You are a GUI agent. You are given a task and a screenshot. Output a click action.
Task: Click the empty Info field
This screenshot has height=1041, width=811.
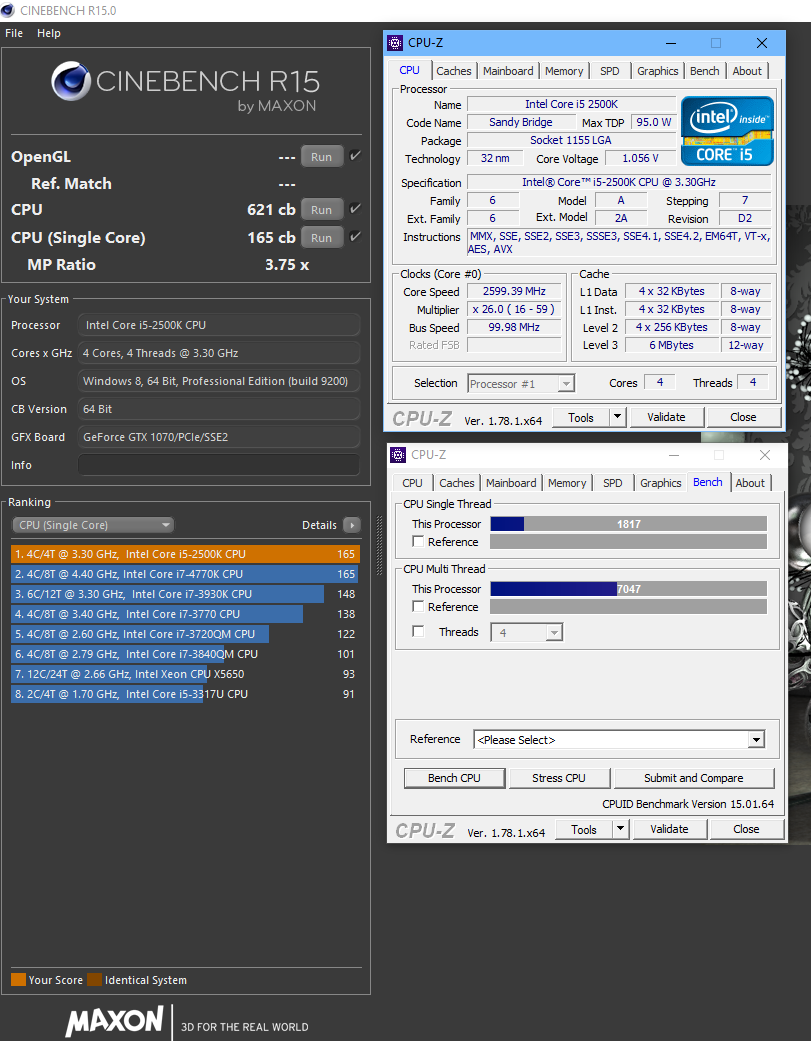pyautogui.click(x=219, y=465)
